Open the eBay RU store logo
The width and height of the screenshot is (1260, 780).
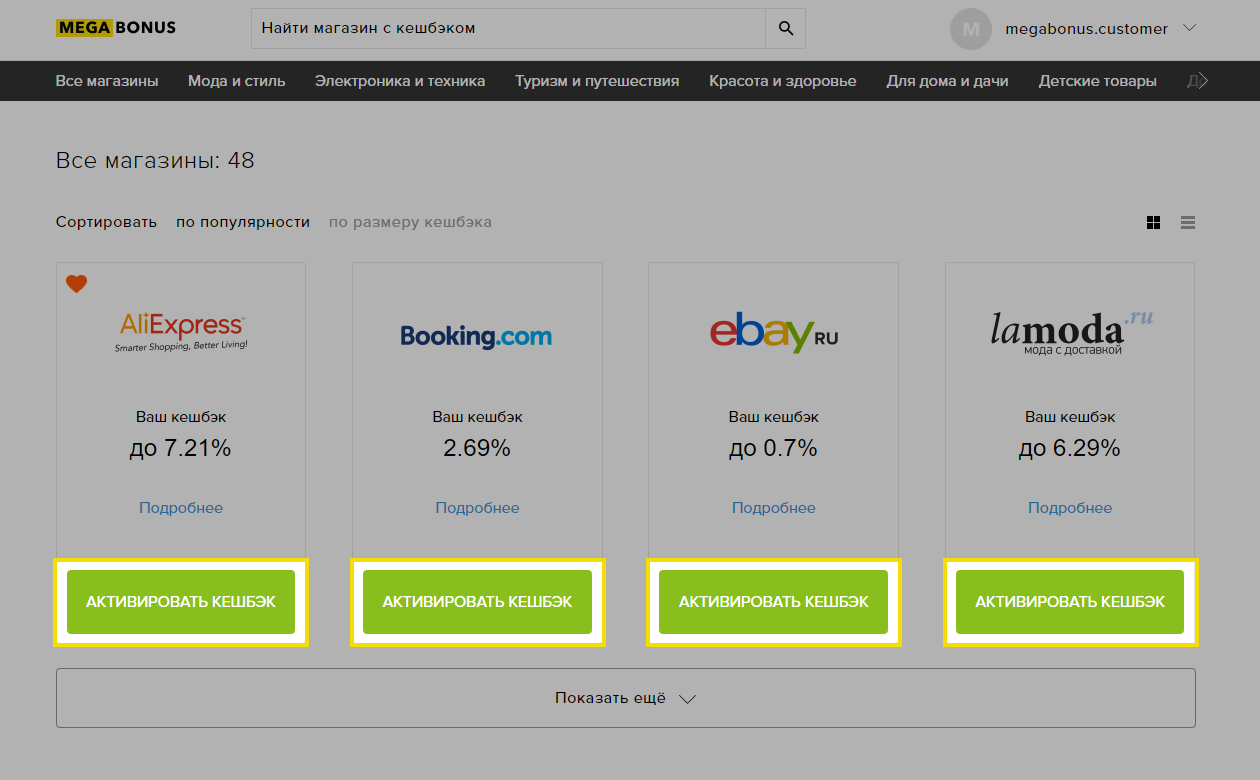click(774, 333)
